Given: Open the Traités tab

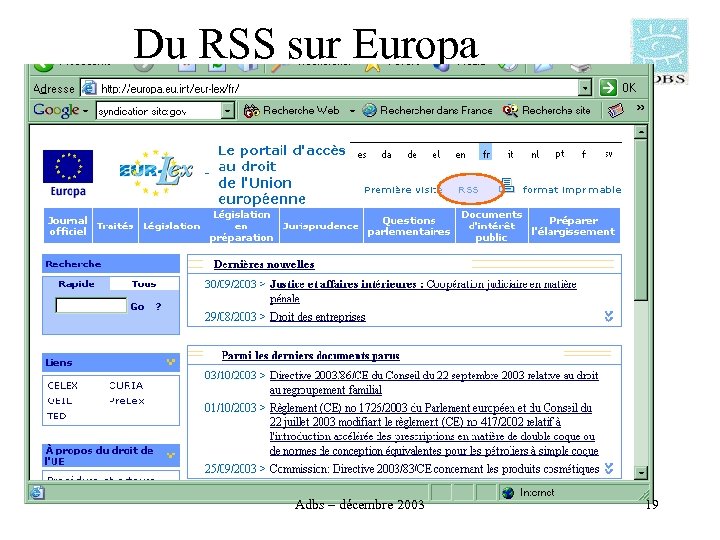Looking at the screenshot, I should coord(115,225).
